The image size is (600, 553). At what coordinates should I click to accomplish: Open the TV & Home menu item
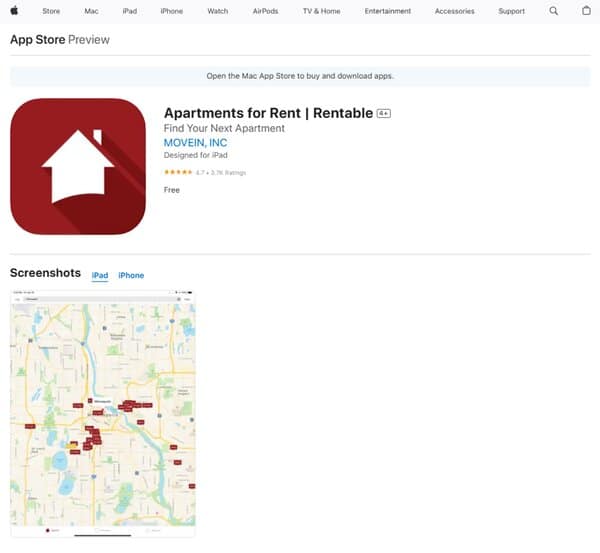(x=321, y=11)
